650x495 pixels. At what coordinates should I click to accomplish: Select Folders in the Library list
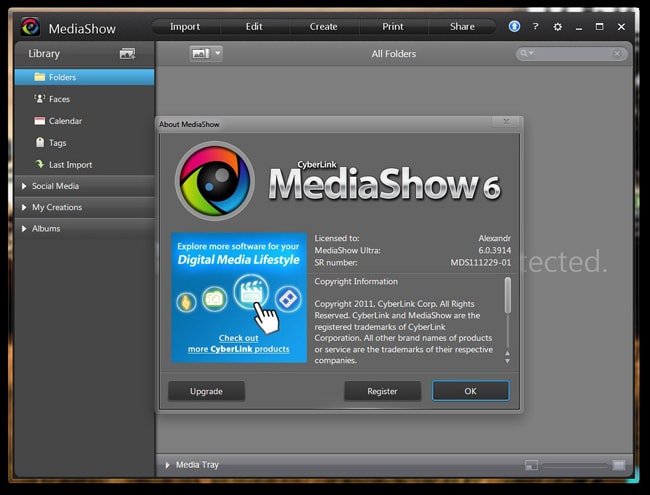click(84, 77)
